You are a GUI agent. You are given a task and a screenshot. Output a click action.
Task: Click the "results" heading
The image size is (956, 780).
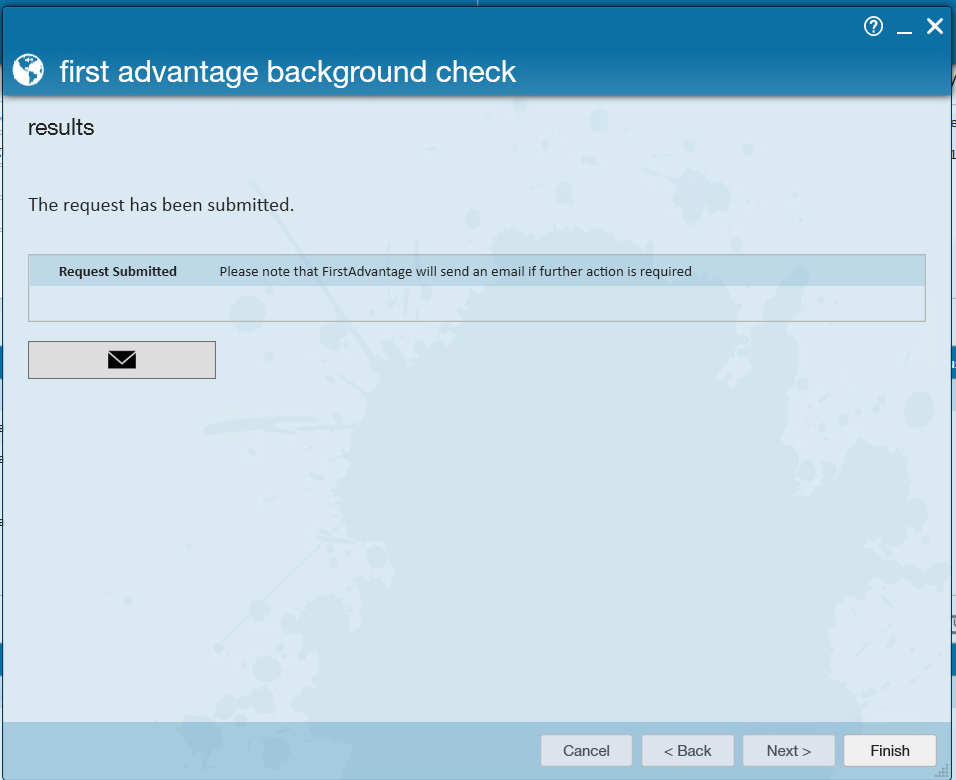click(61, 127)
